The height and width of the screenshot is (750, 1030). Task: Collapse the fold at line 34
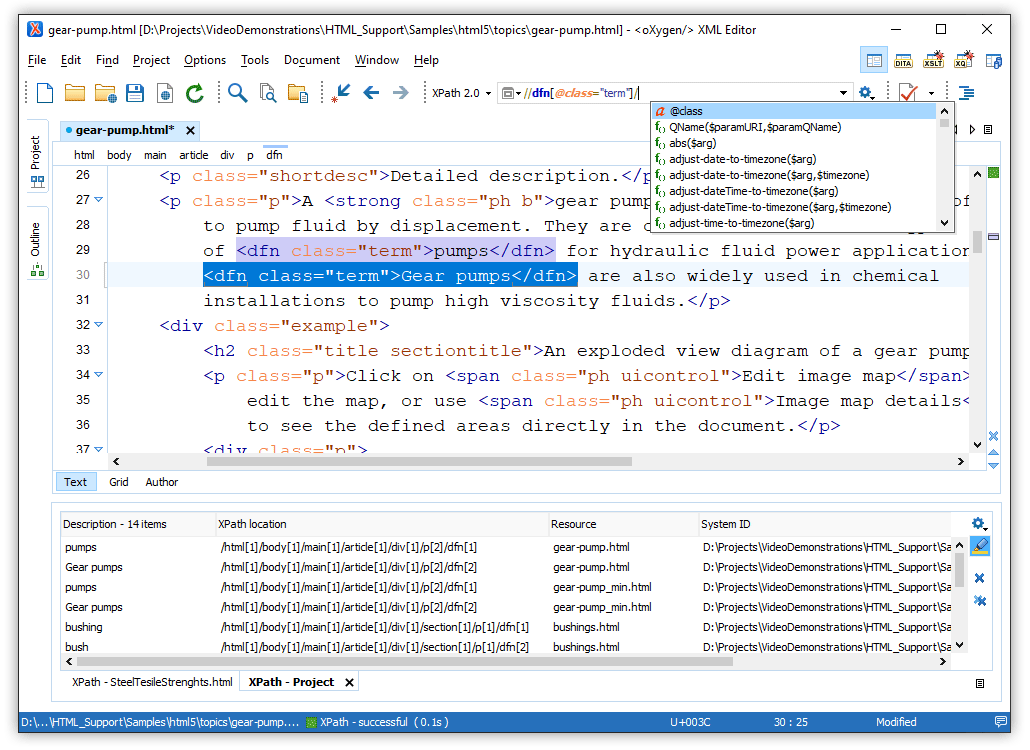pos(99,374)
